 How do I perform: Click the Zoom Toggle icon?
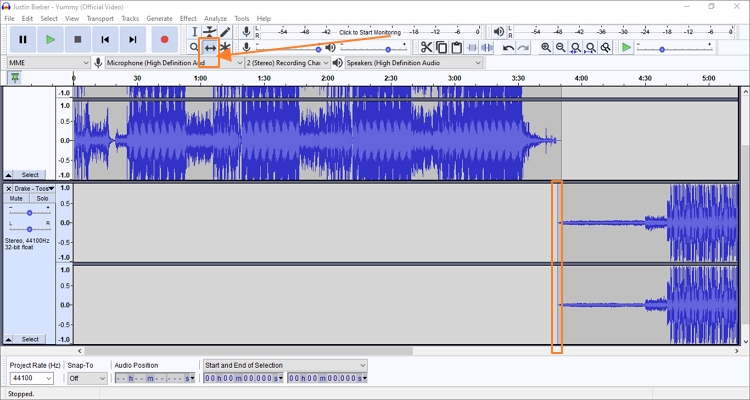click(606, 47)
